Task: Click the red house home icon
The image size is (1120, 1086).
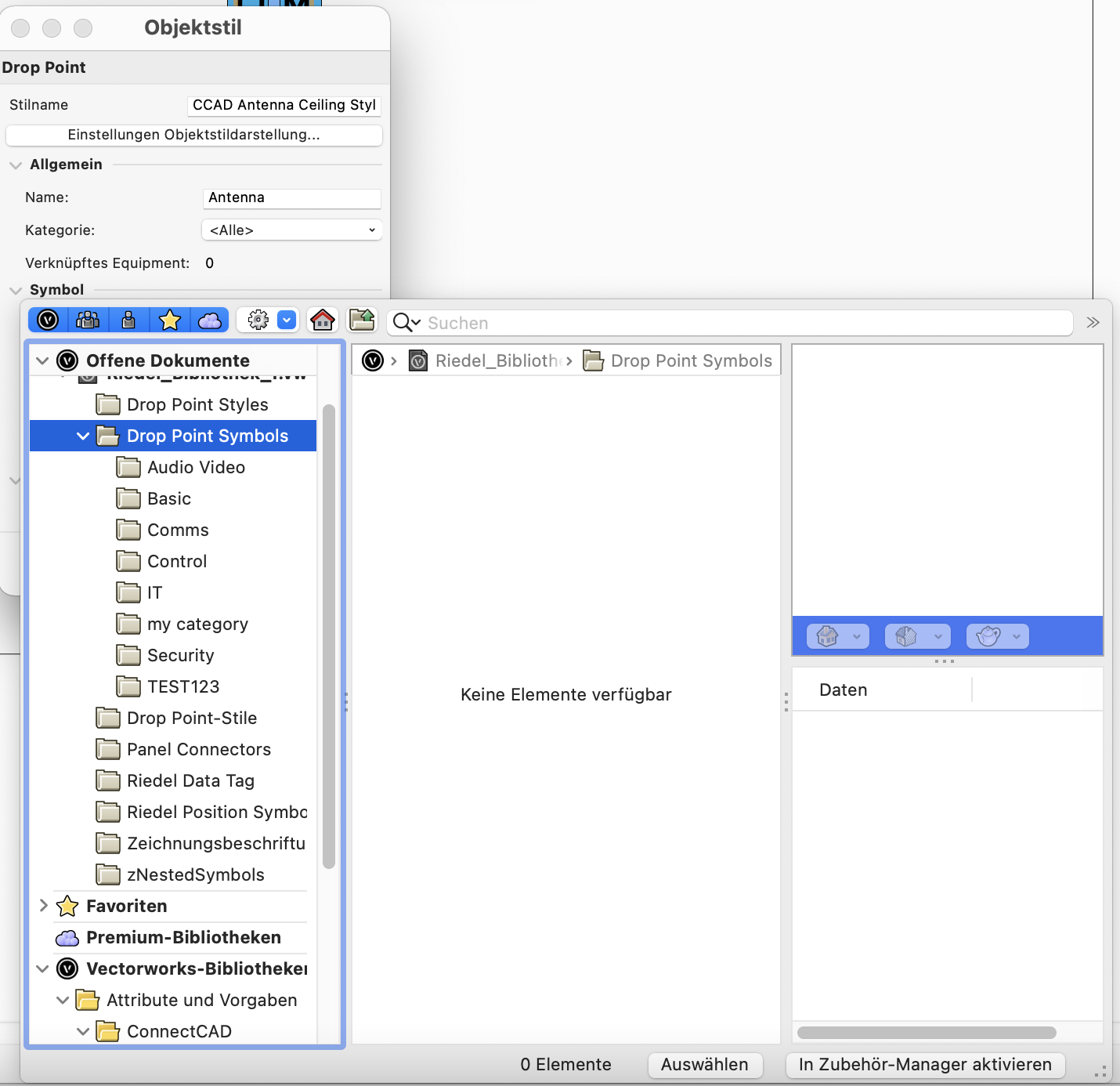Action: 323,320
